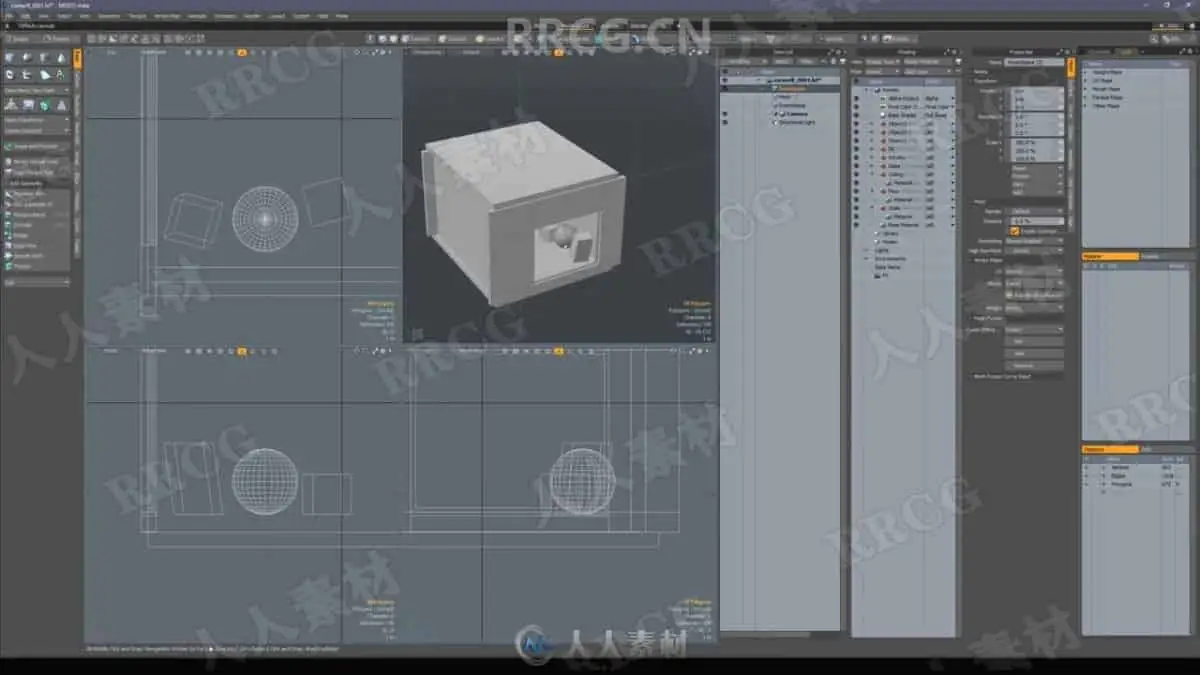Click the orange icon in the upper wireframe viewport header
1200x675 pixels.
point(242,52)
